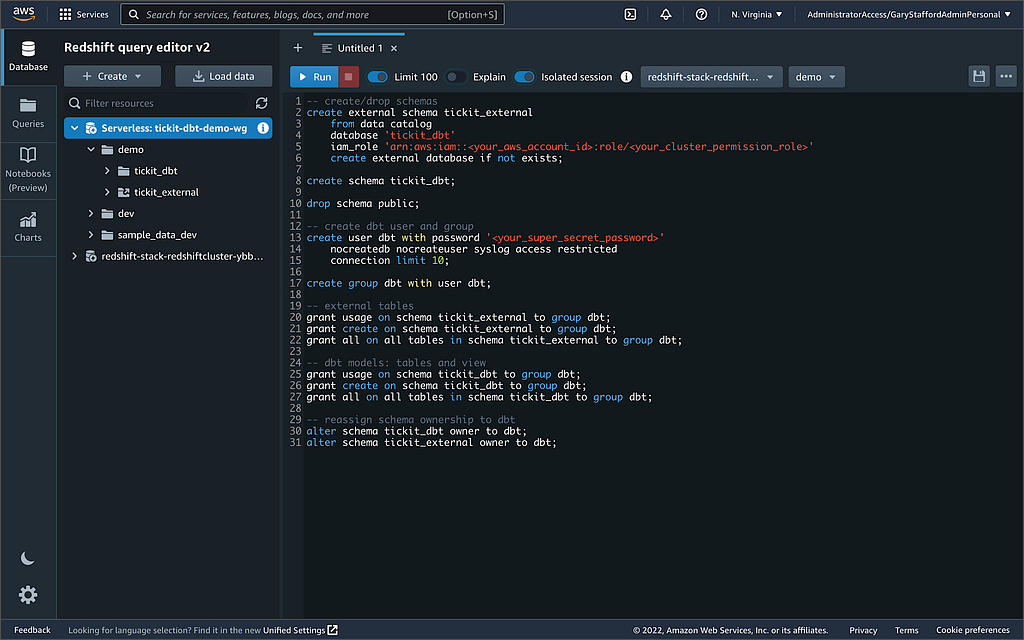Open the N. Virginia region dropdown
The width and height of the screenshot is (1024, 640).
[756, 14]
